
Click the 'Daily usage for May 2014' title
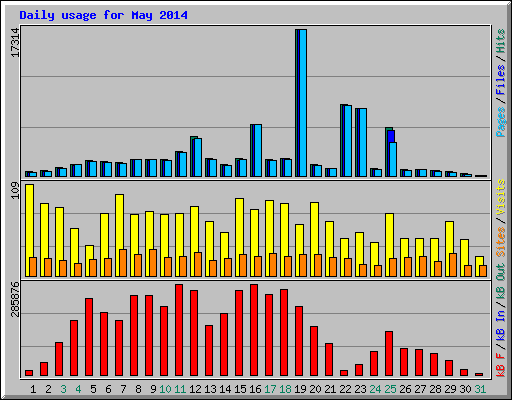pos(103,15)
